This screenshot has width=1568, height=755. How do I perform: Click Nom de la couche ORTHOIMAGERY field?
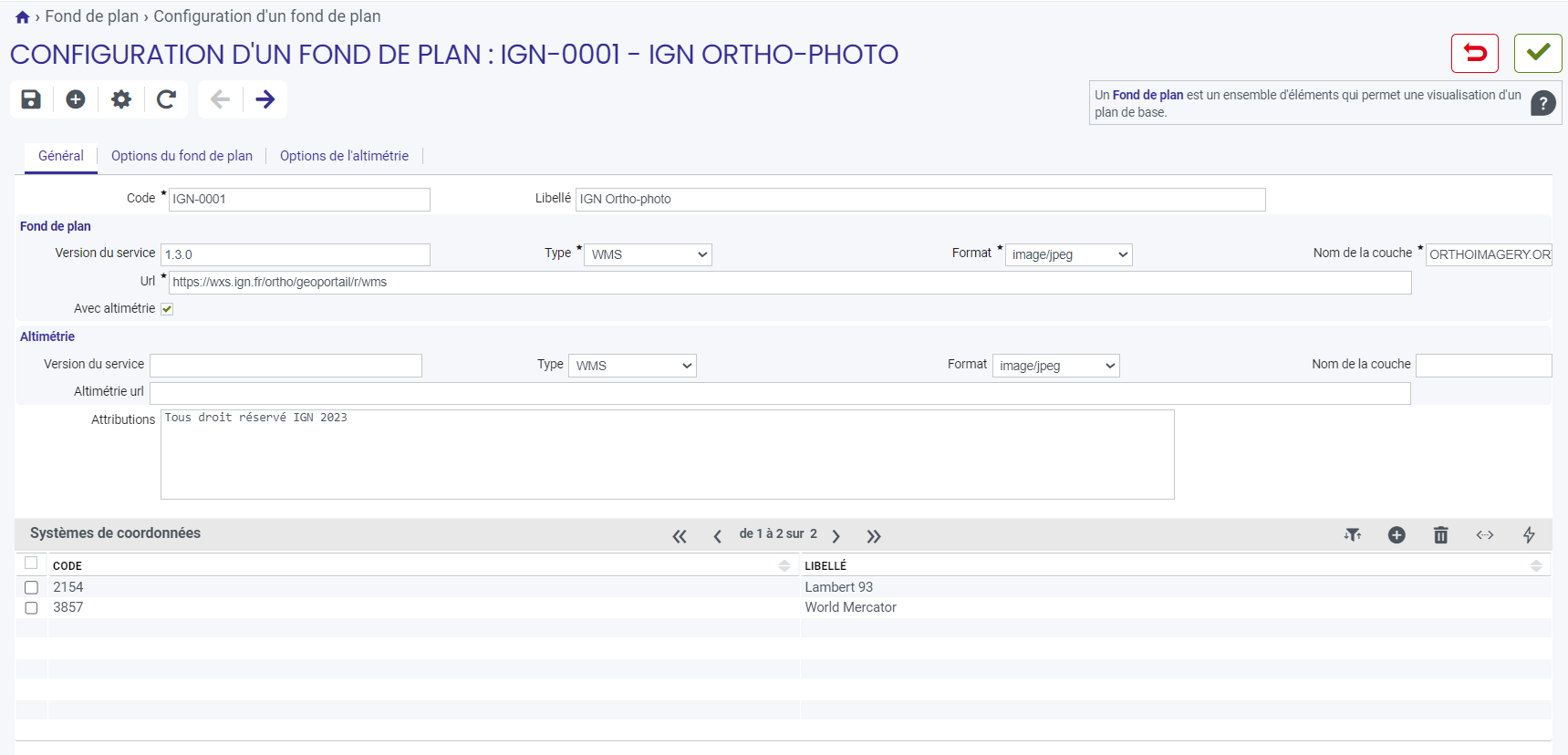point(1489,254)
